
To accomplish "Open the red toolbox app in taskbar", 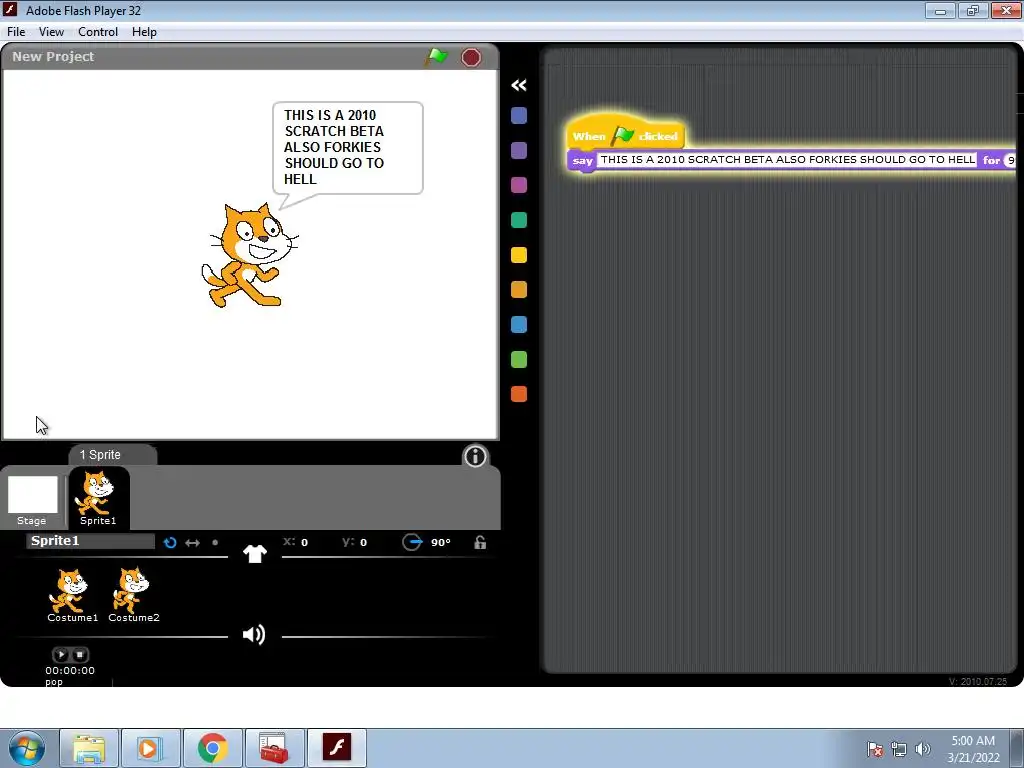I will point(274,748).
